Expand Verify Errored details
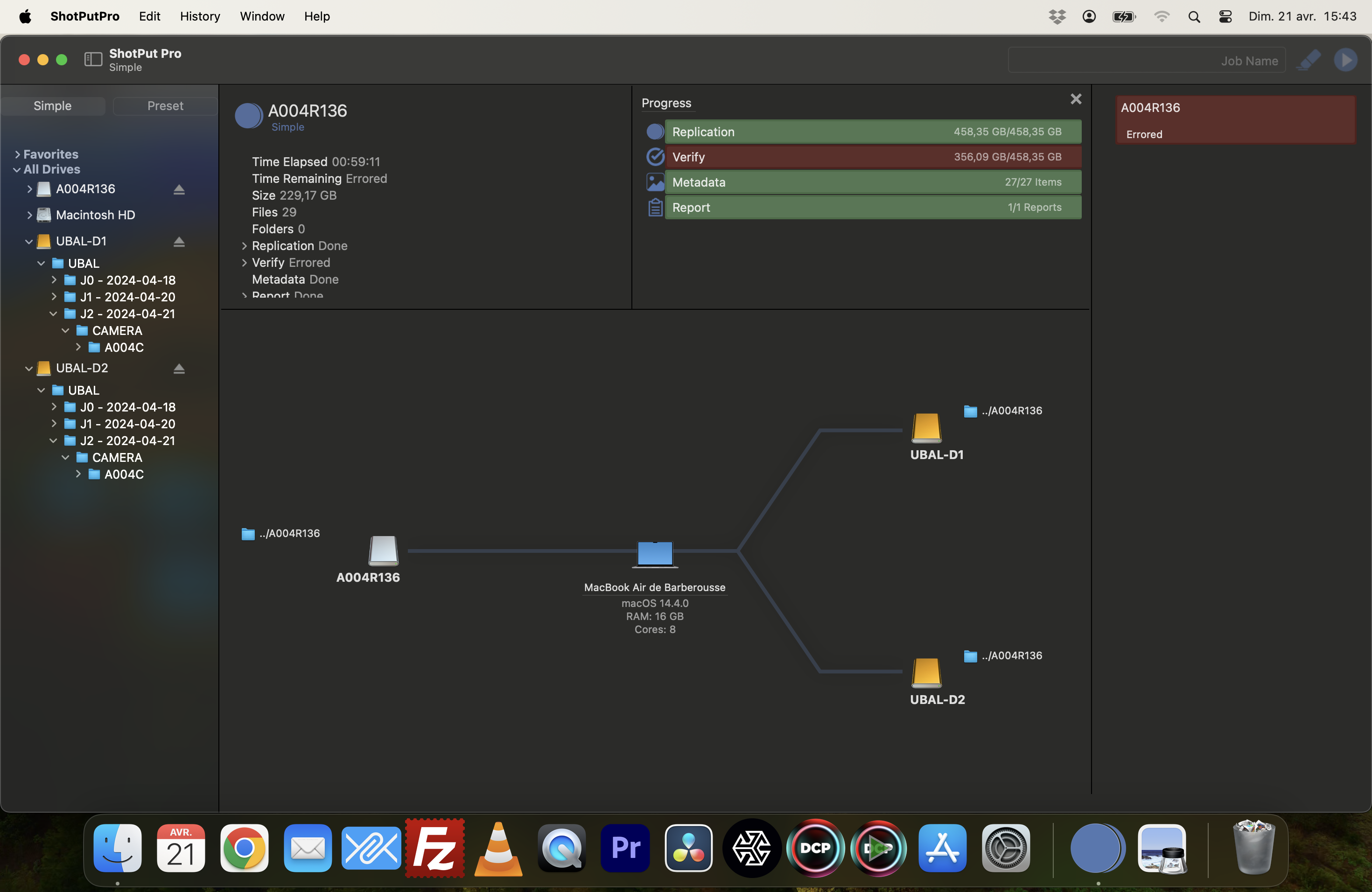This screenshot has height=892, width=1372. pyautogui.click(x=245, y=262)
